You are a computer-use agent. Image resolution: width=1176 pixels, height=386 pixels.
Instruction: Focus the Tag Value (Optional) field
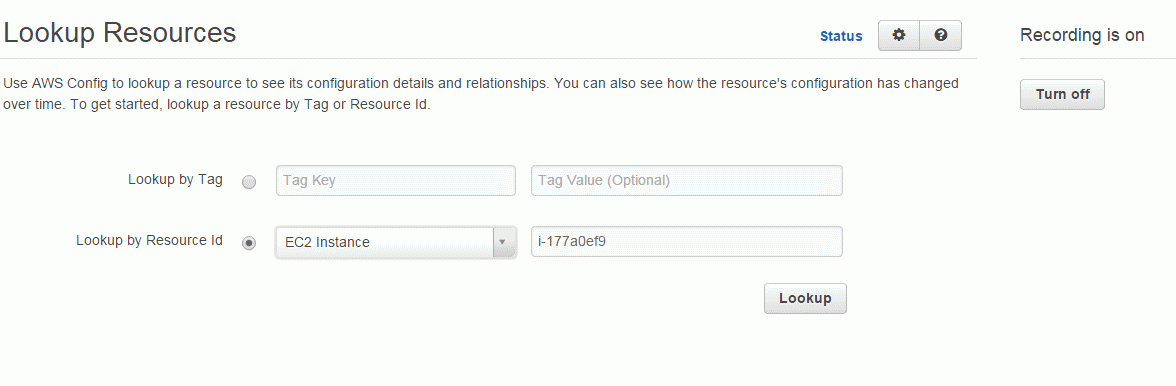(x=686, y=181)
